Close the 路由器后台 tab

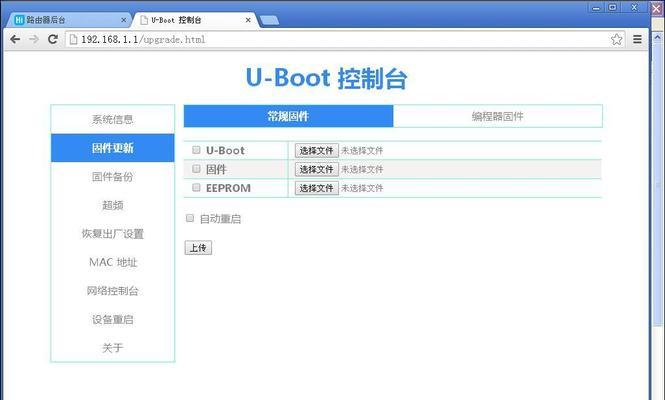pos(123,20)
